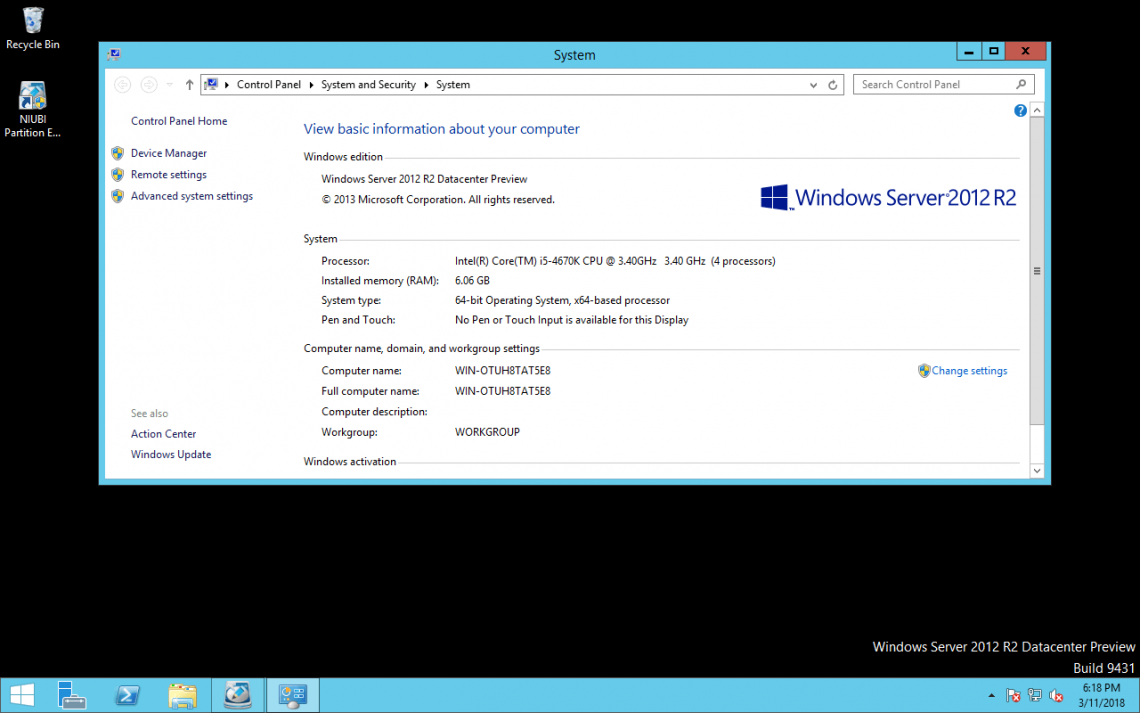Open address bar history dropdown
Image resolution: width=1140 pixels, height=713 pixels.
click(813, 85)
